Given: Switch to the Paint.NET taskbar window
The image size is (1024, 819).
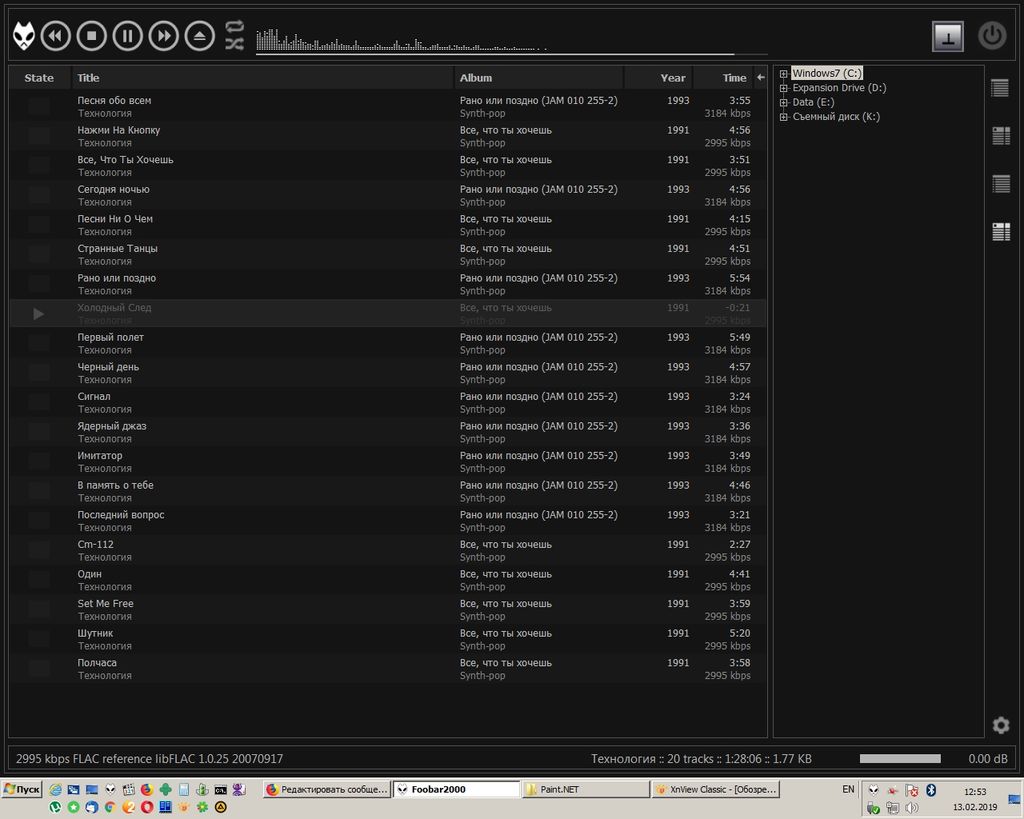Looking at the screenshot, I should click(586, 789).
